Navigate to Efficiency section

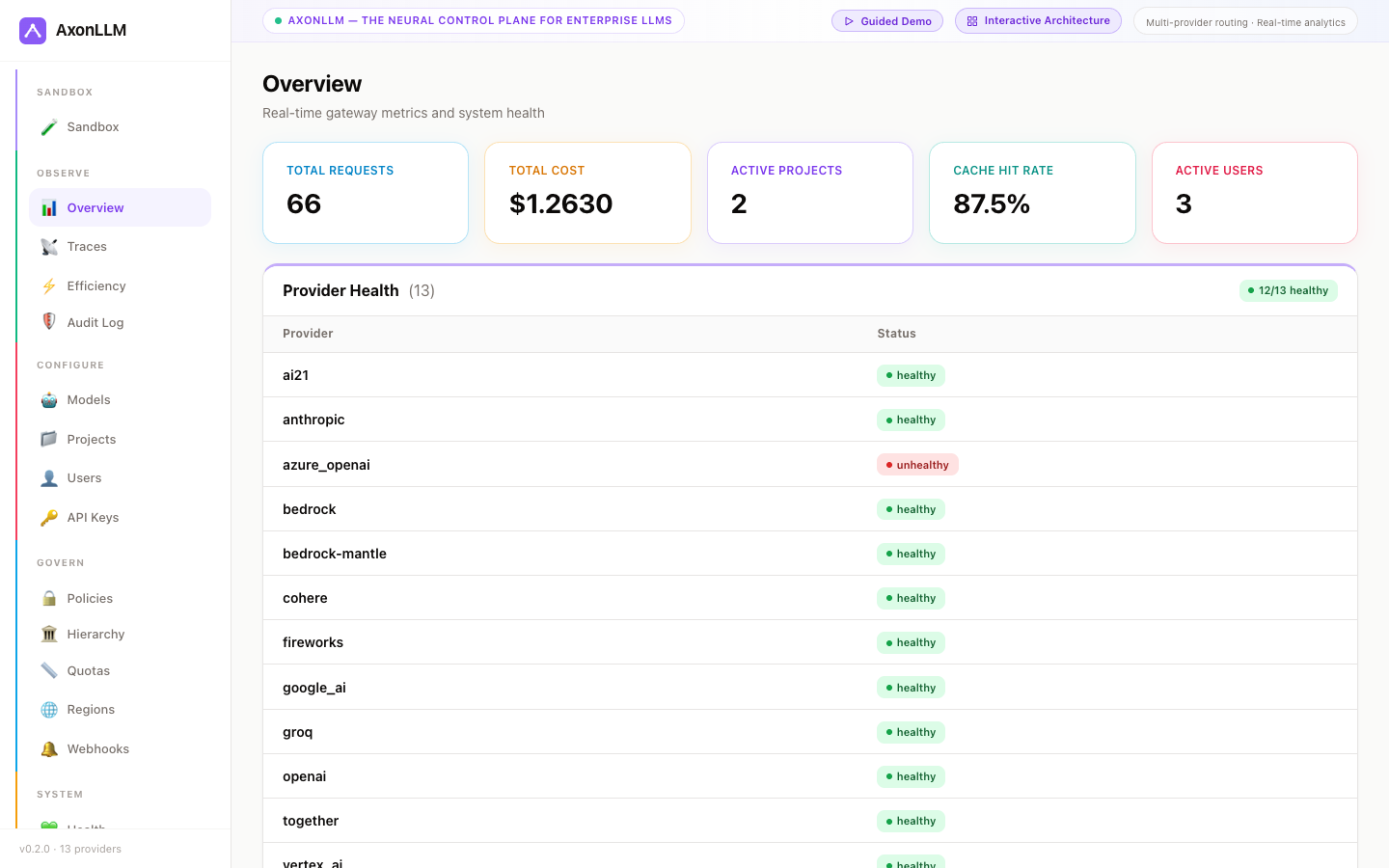[x=120, y=286]
